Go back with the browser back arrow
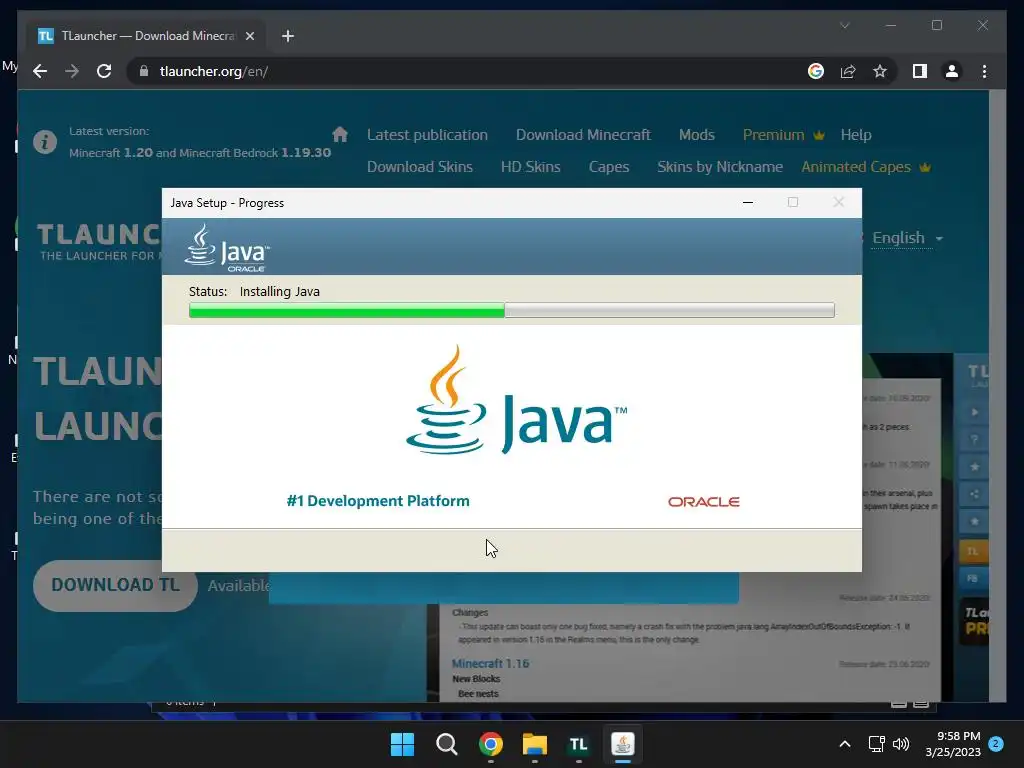 pos(40,71)
